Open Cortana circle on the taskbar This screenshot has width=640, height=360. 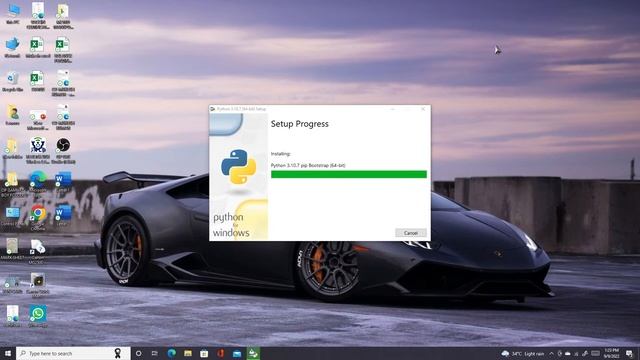pyautogui.click(x=138, y=353)
